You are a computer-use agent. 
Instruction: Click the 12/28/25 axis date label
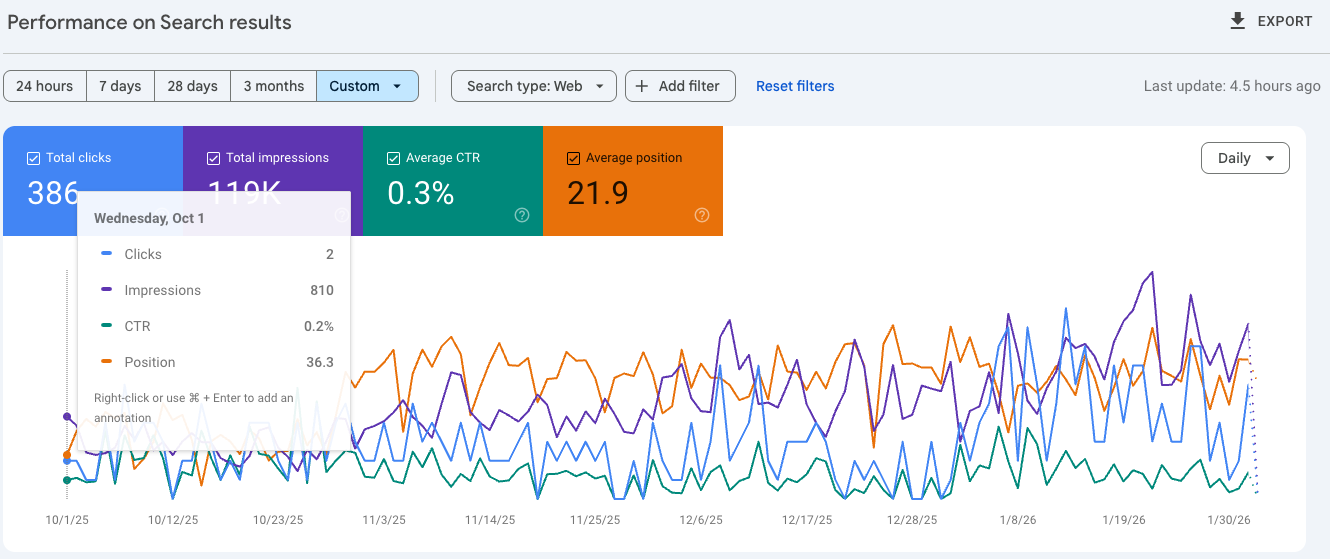click(912, 520)
